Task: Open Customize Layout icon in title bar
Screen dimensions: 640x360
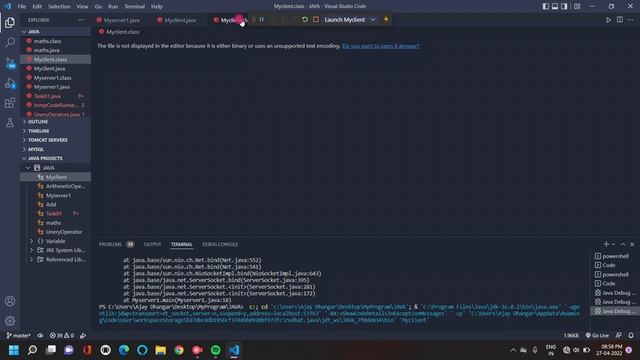Action: (x=577, y=6)
